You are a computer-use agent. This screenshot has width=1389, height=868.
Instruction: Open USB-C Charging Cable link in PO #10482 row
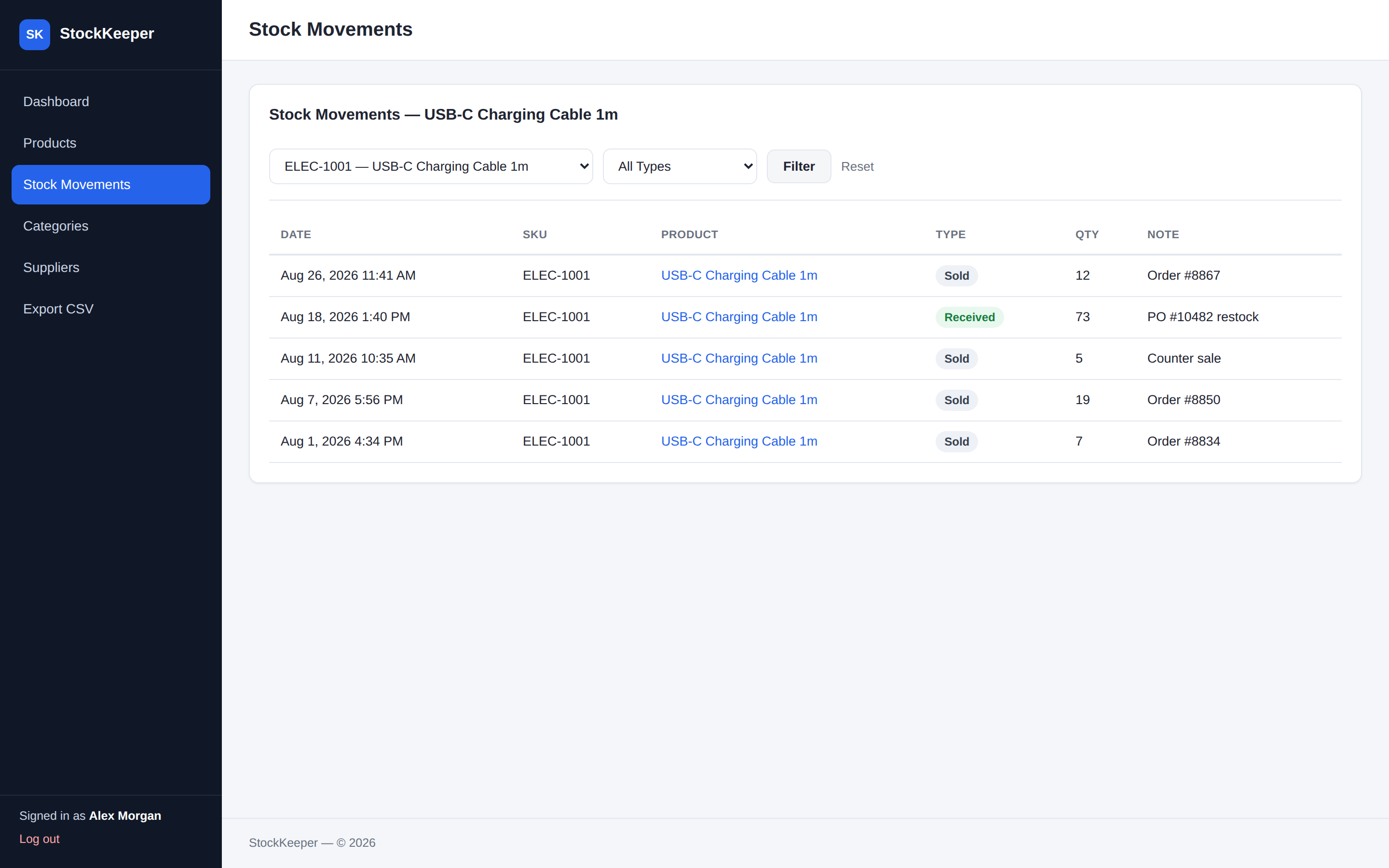click(x=739, y=317)
